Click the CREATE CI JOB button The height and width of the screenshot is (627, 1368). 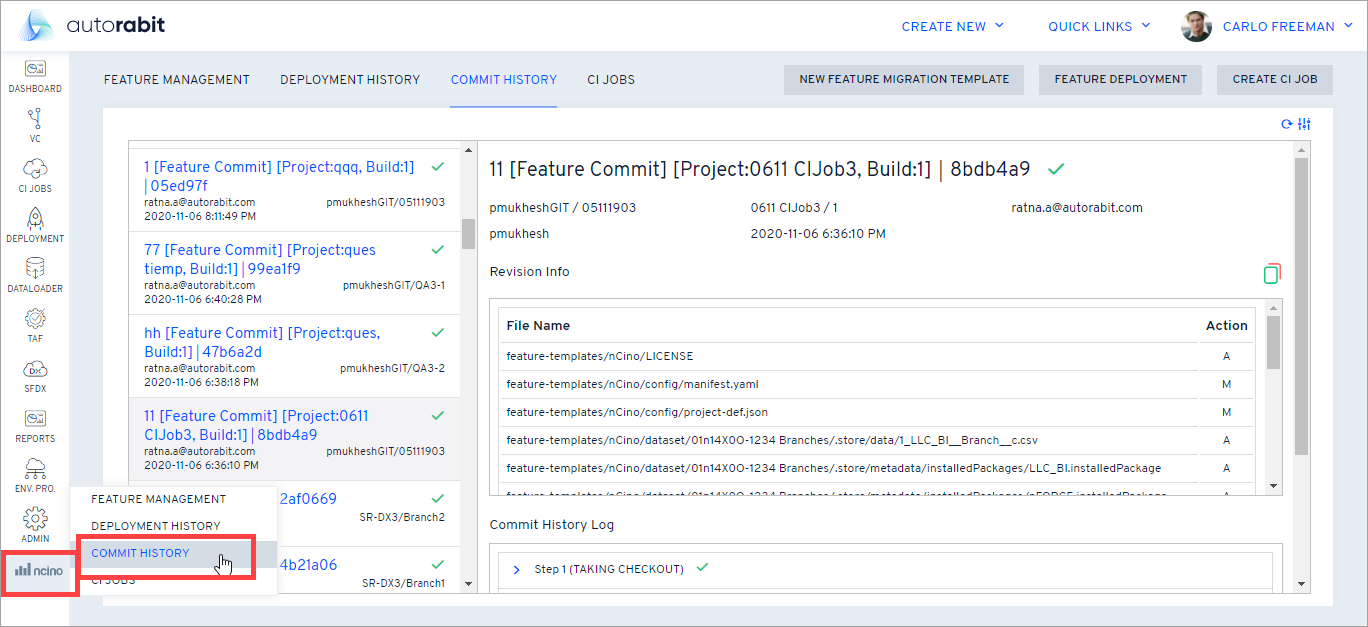[1274, 79]
